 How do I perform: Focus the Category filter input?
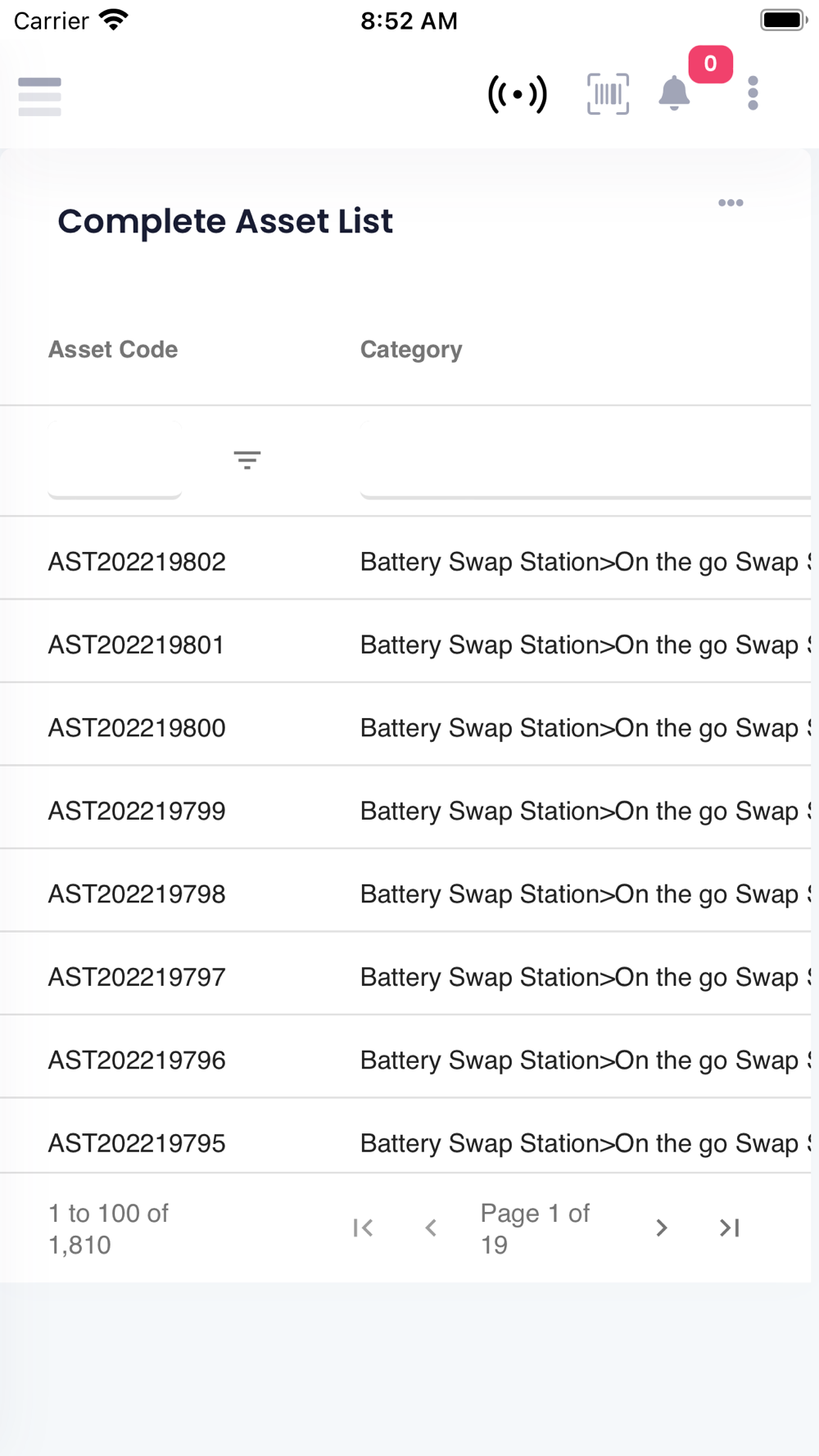click(585, 459)
